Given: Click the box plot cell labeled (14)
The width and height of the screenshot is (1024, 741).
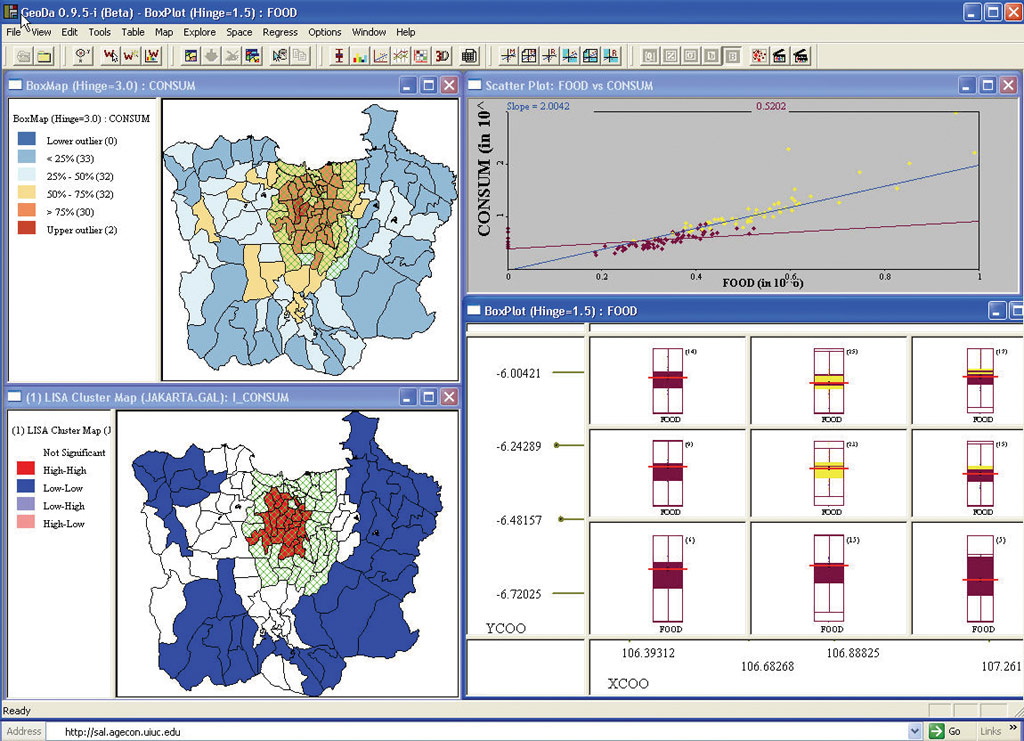Looking at the screenshot, I should tap(667, 381).
